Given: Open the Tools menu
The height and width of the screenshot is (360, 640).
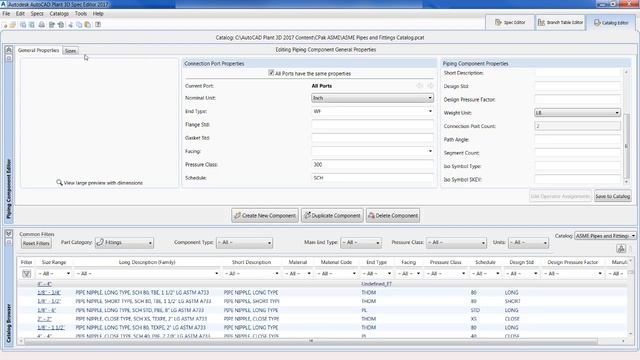Looking at the screenshot, I should click(x=80, y=13).
